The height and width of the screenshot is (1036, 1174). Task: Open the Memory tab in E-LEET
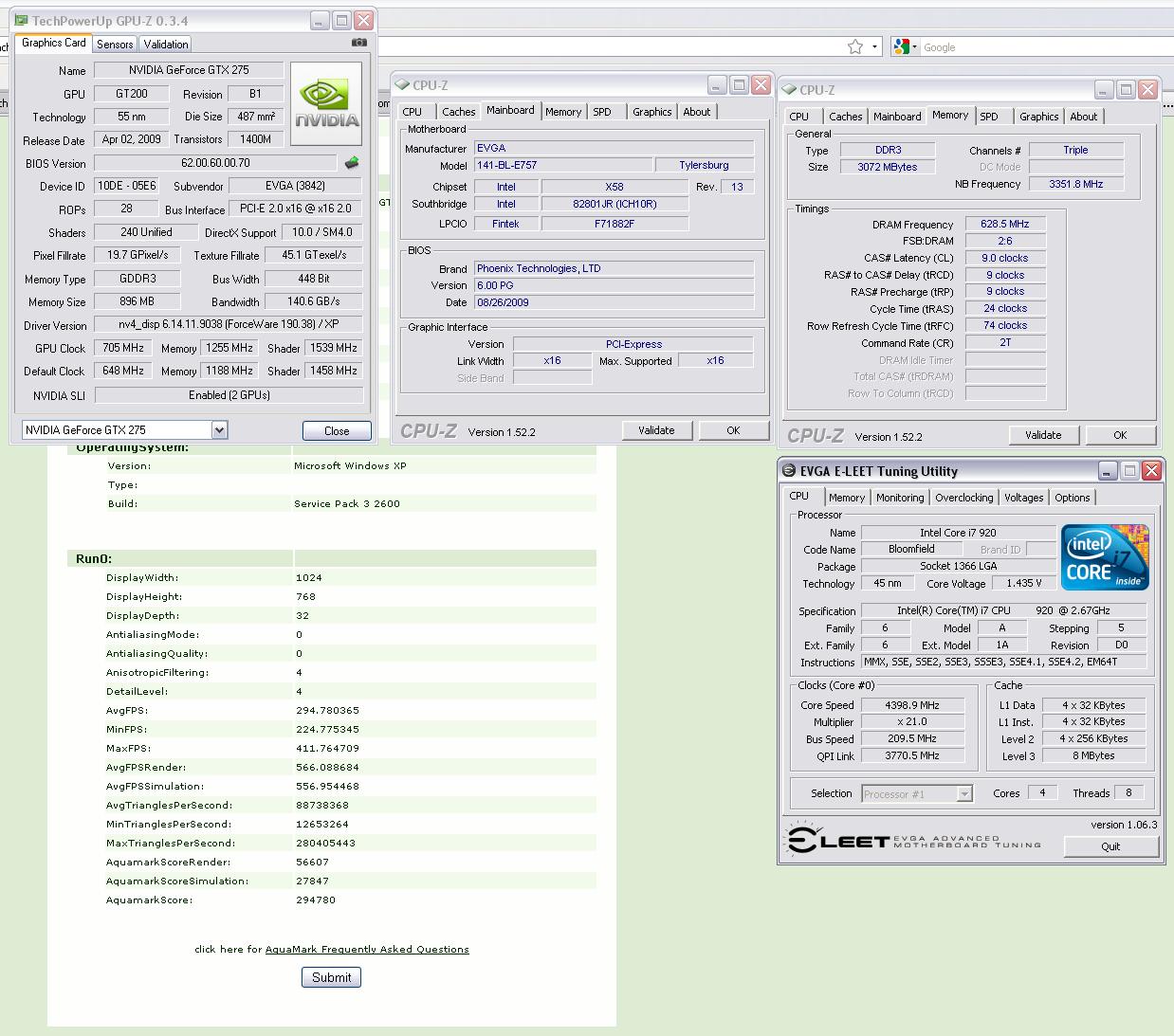click(847, 498)
